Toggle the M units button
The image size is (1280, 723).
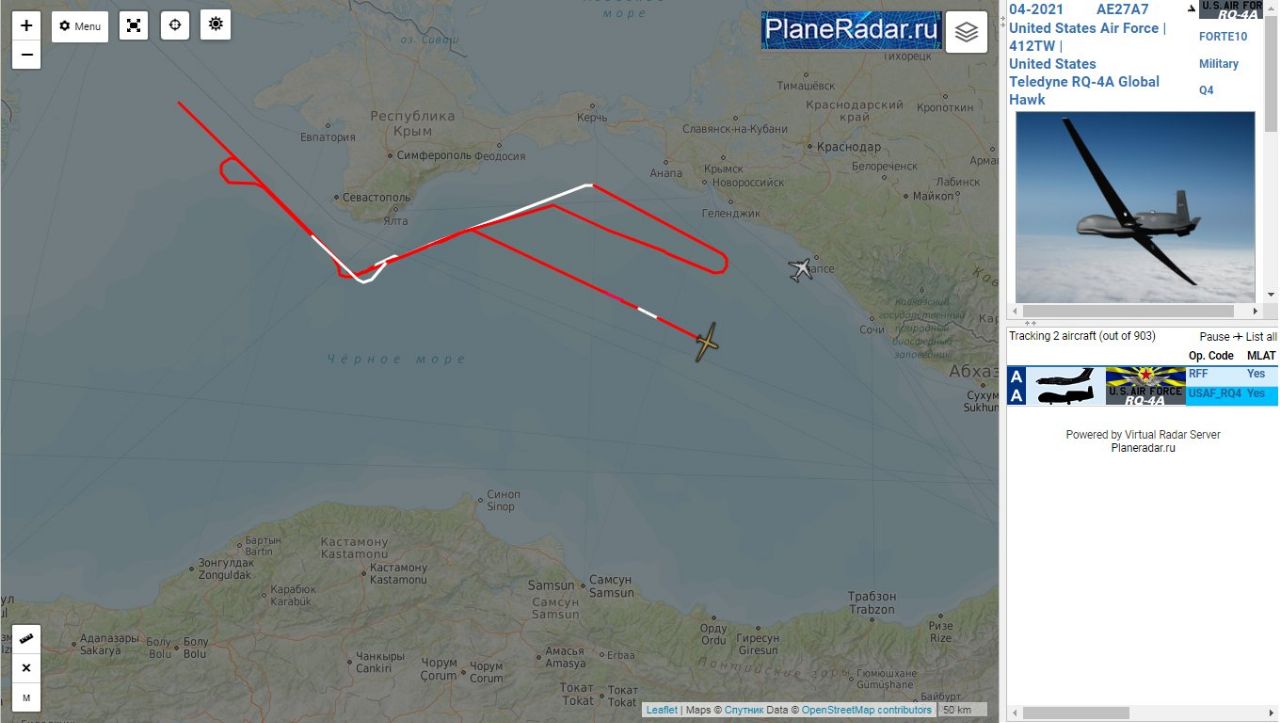26,697
